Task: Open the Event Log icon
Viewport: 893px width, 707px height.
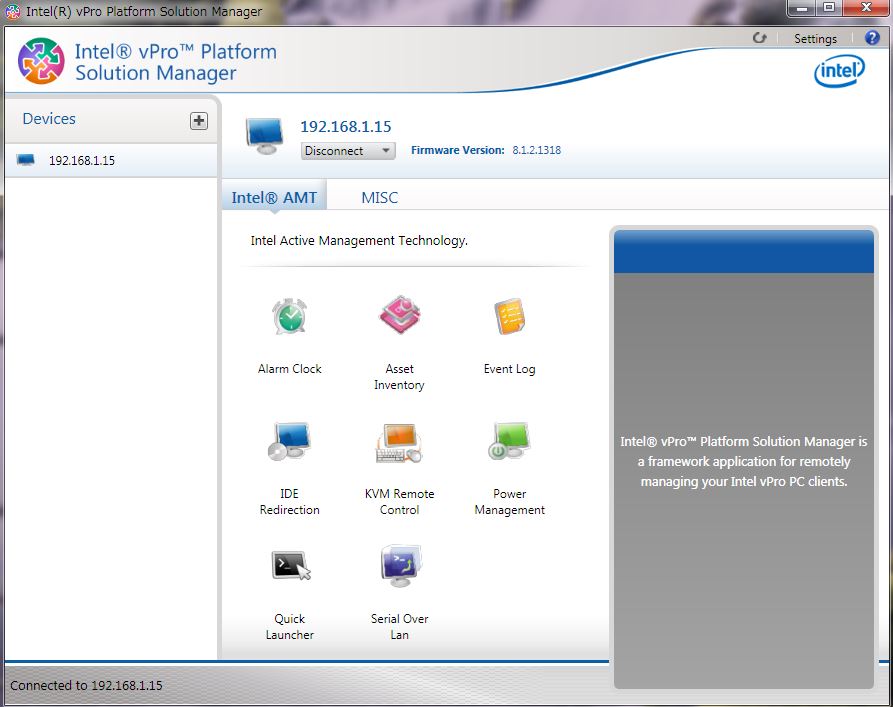Action: click(509, 318)
